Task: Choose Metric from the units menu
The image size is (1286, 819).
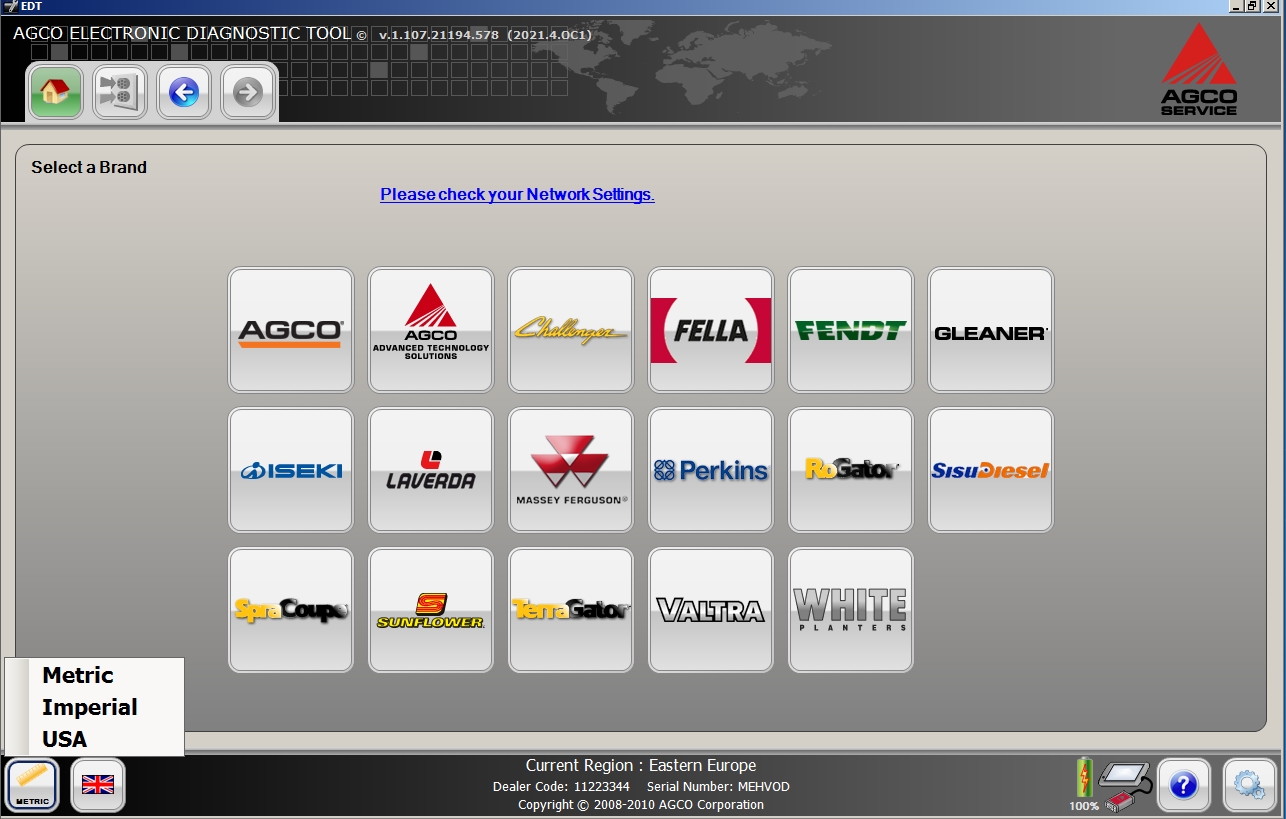Action: [78, 675]
